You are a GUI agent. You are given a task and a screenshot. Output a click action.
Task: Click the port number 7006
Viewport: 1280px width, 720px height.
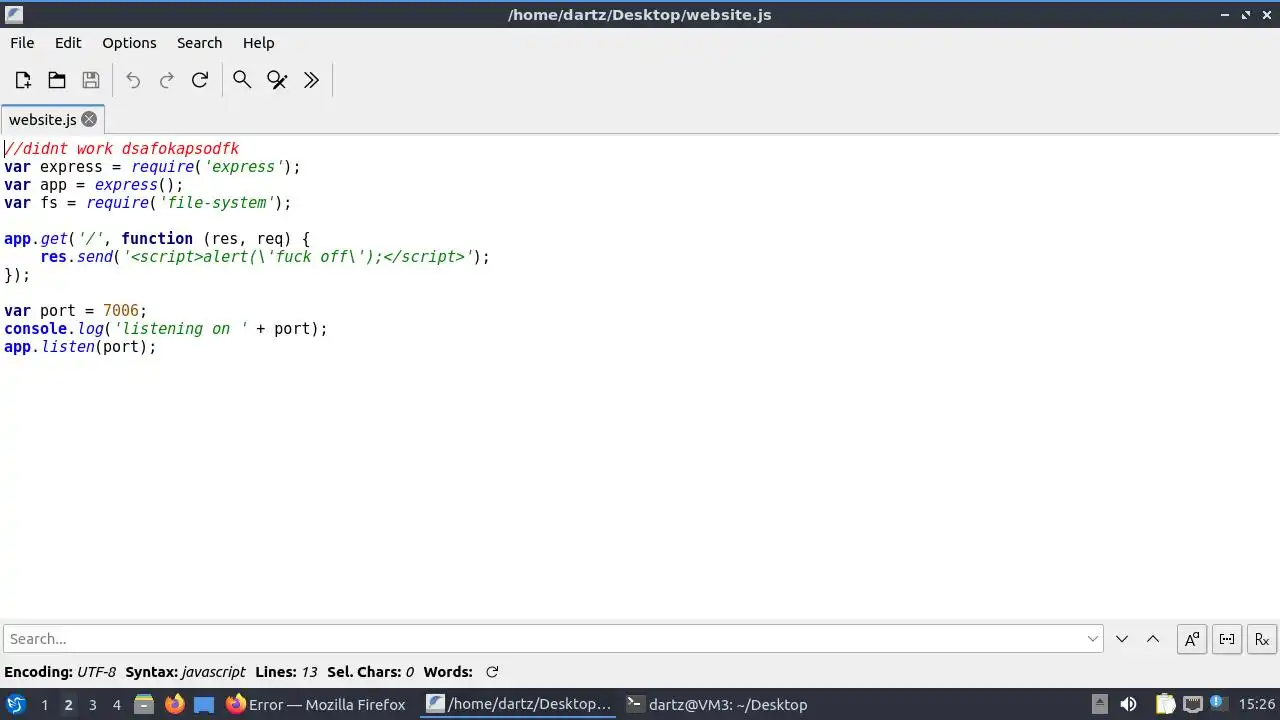[x=121, y=311]
